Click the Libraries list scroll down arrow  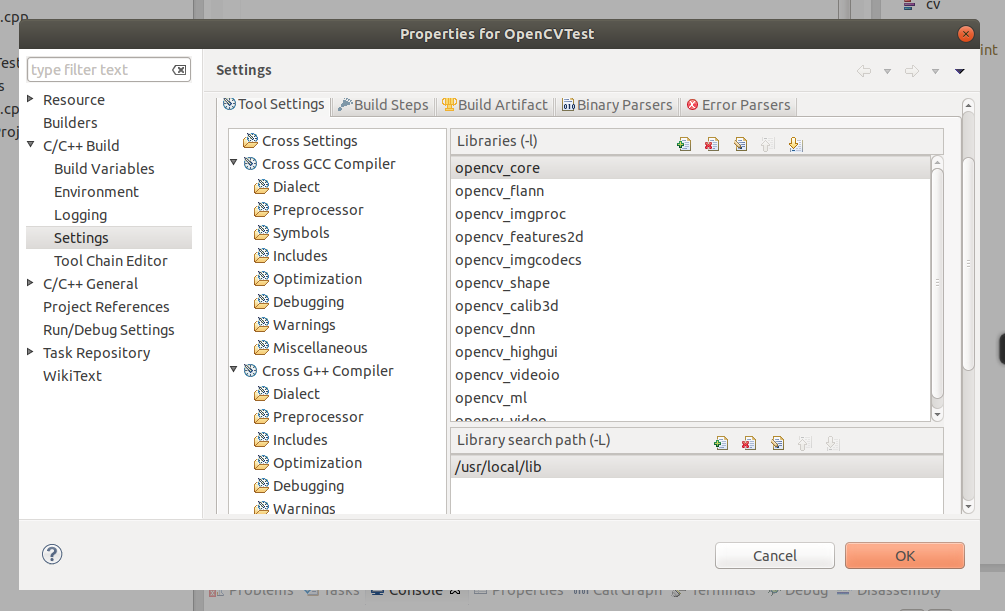click(x=937, y=415)
